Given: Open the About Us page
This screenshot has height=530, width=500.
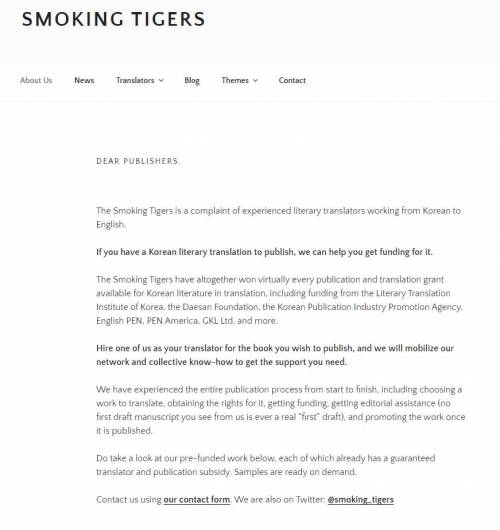Looking at the screenshot, I should (36, 80).
